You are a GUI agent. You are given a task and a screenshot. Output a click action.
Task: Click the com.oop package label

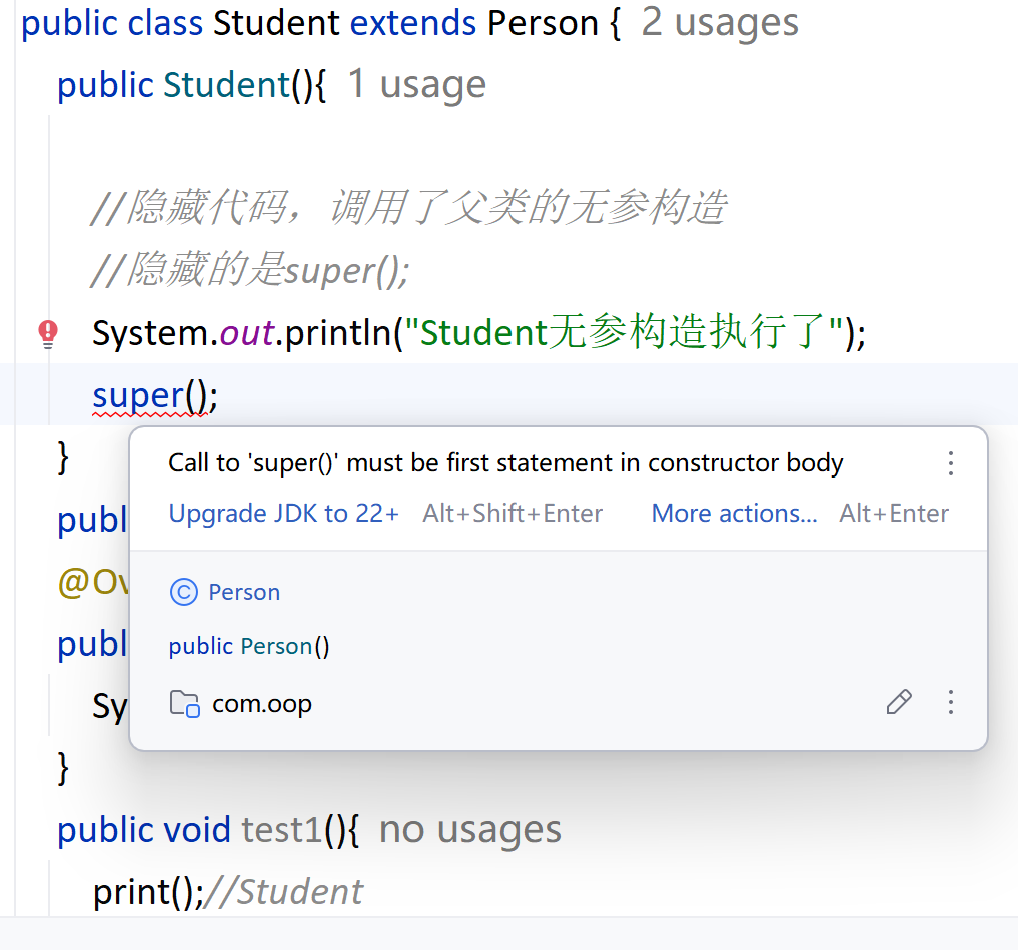point(262,704)
